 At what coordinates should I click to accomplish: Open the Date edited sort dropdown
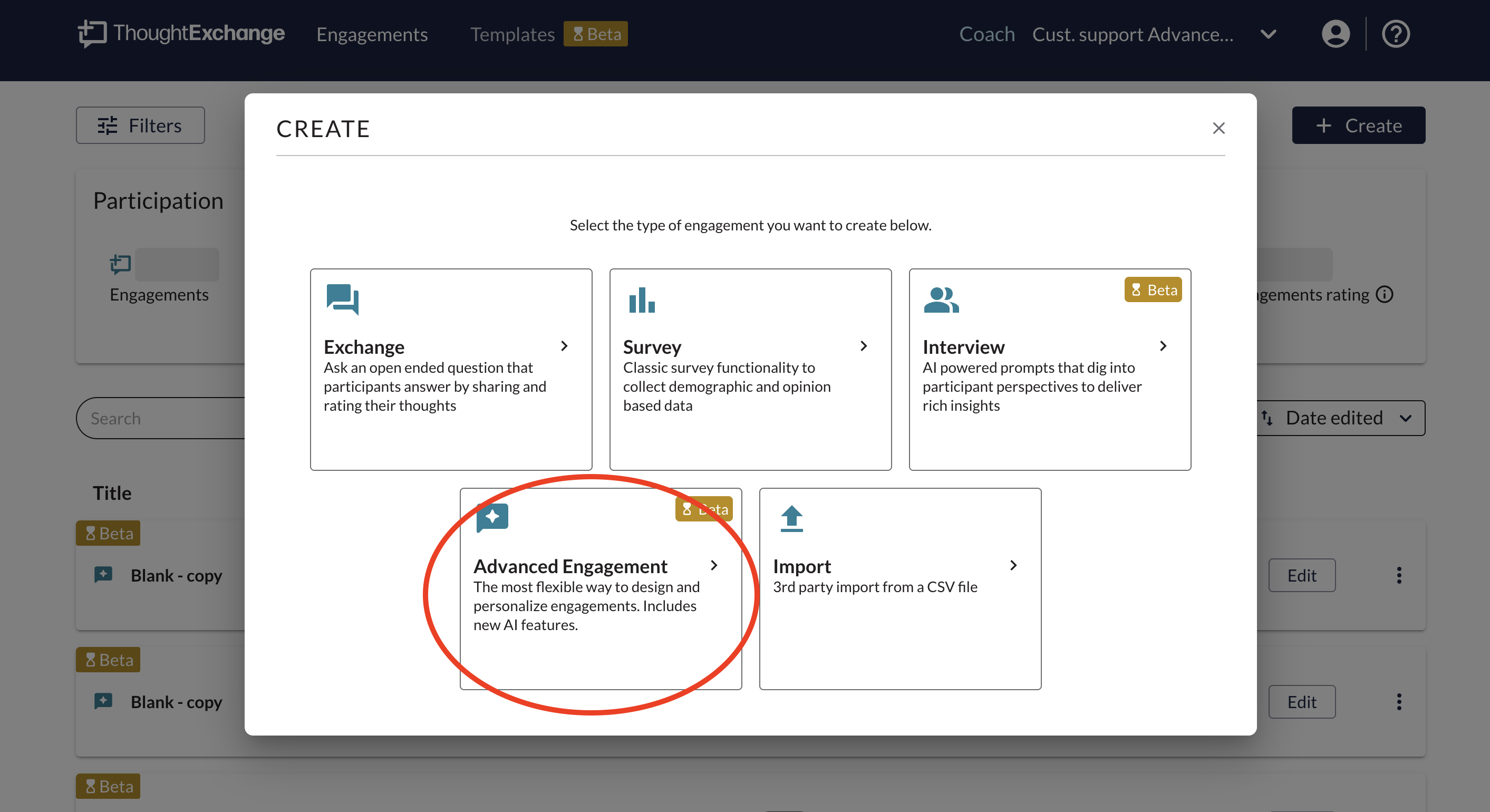[x=1340, y=418]
